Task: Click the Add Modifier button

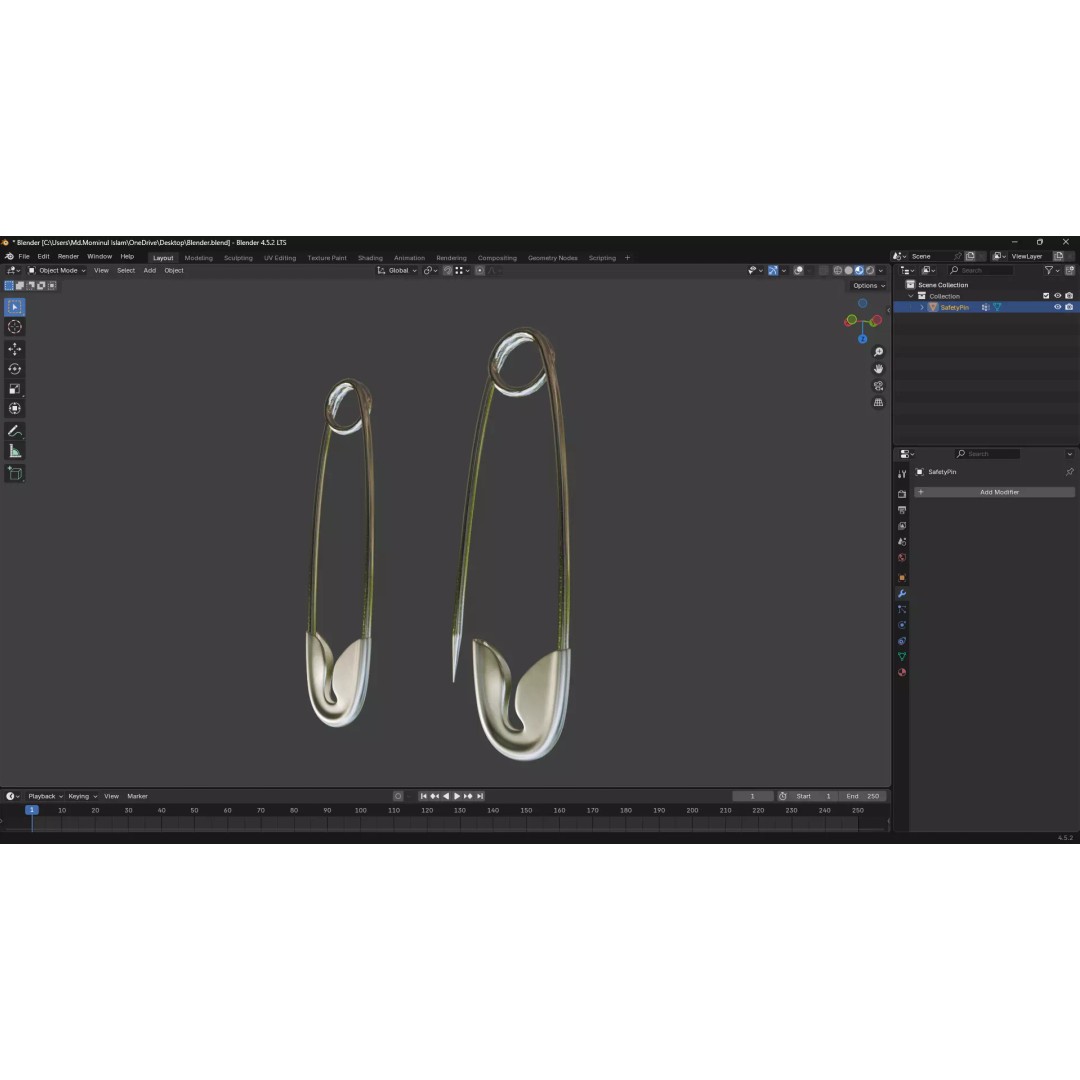Action: coord(994,492)
